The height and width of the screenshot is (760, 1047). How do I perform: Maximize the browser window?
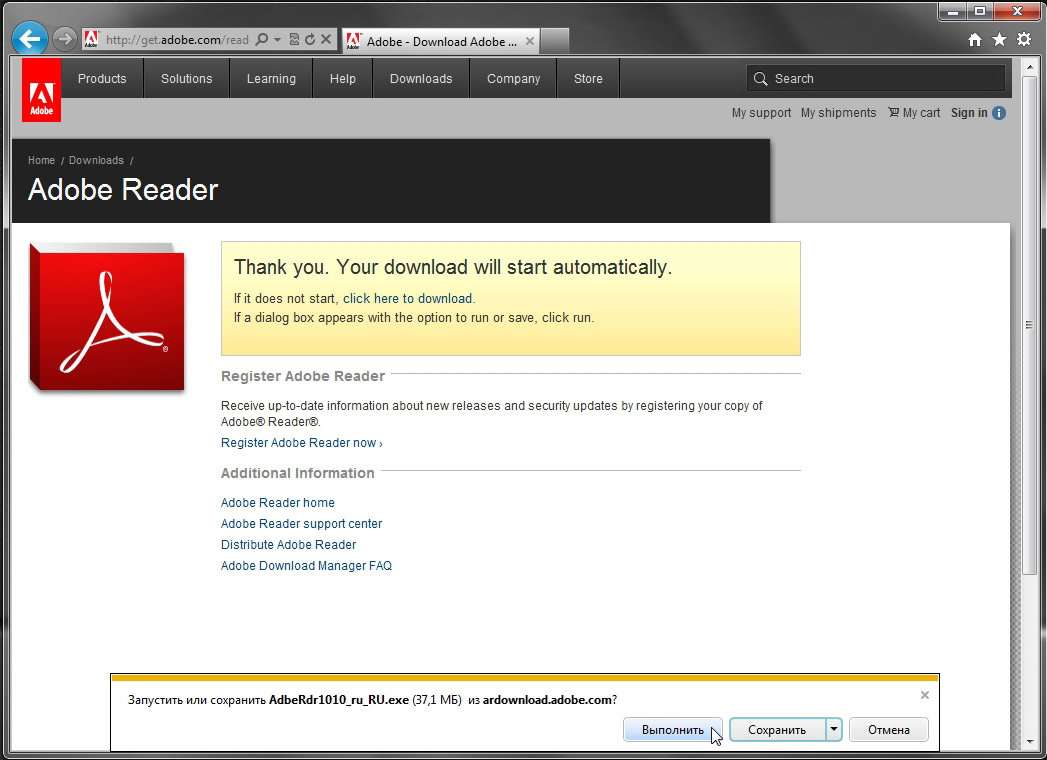pos(980,11)
